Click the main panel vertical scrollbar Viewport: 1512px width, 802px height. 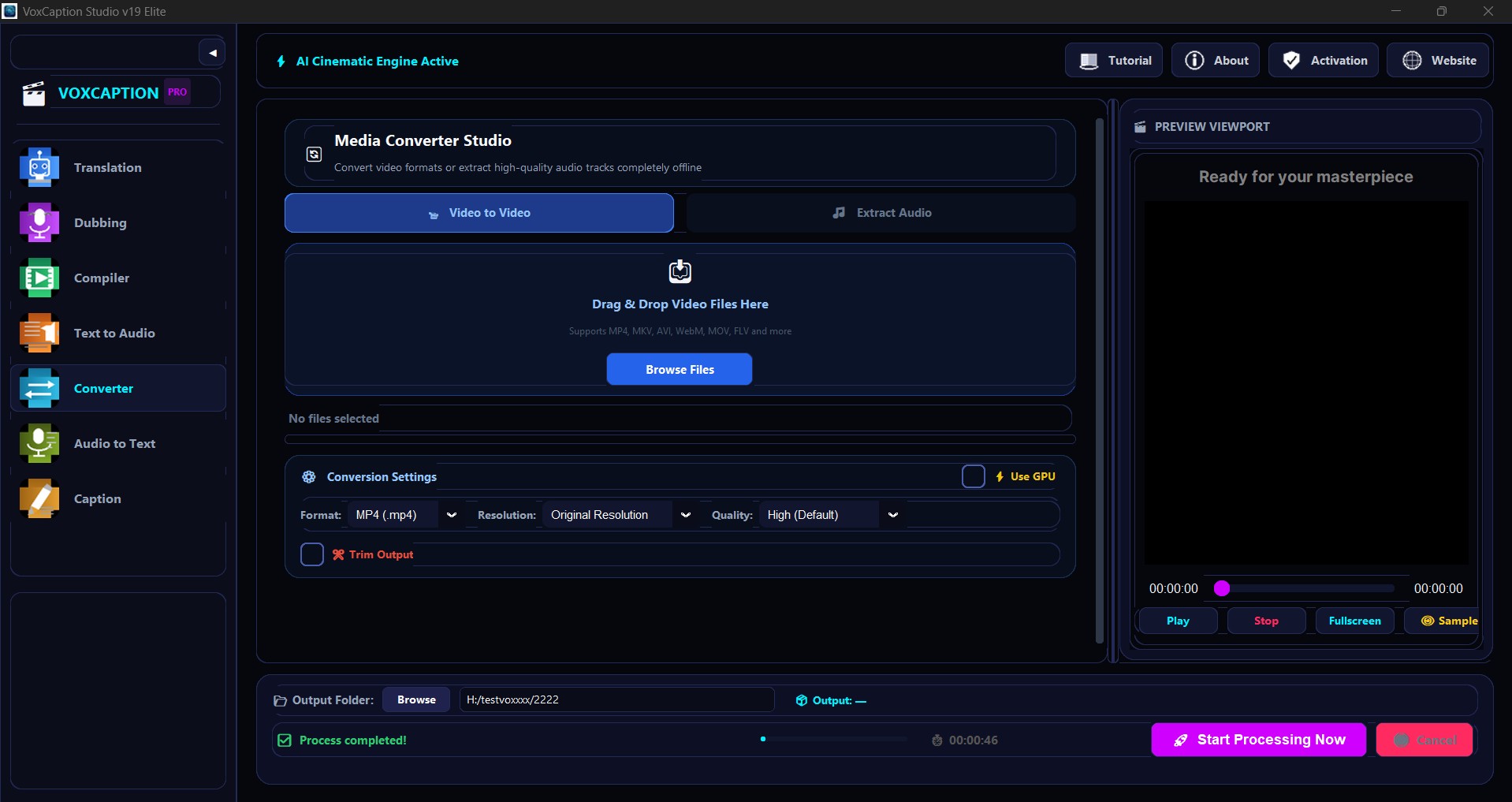click(1100, 381)
